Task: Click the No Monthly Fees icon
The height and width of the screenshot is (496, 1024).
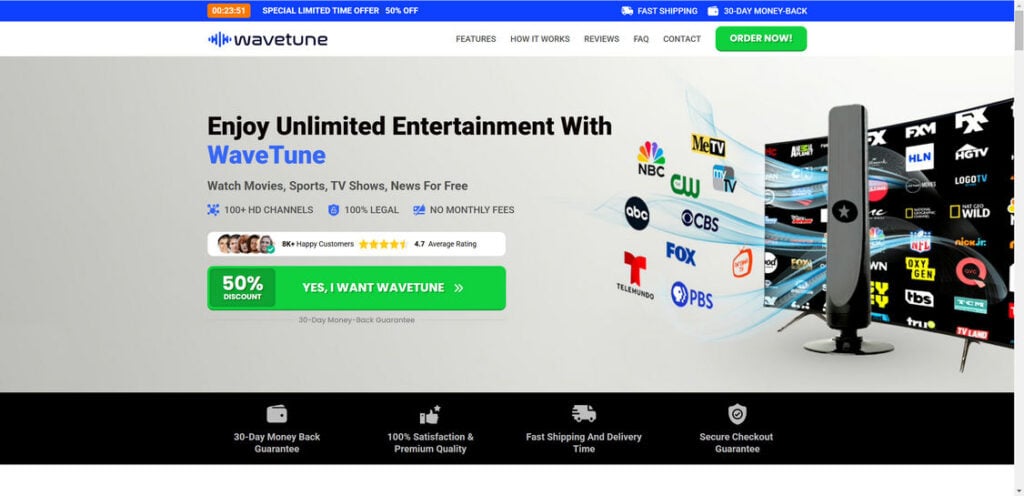Action: (x=419, y=210)
